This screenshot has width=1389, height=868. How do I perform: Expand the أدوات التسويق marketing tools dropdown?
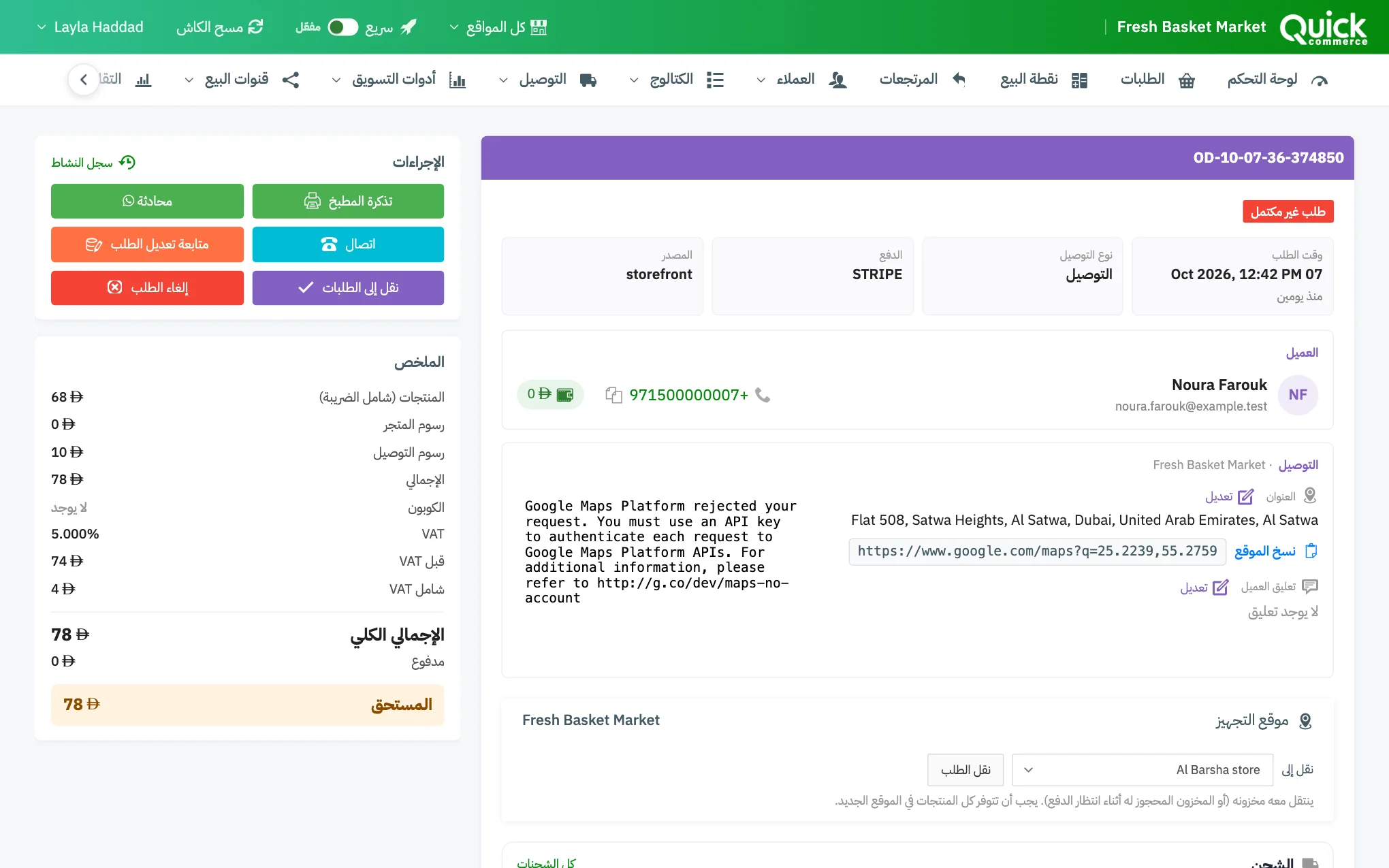[x=398, y=80]
